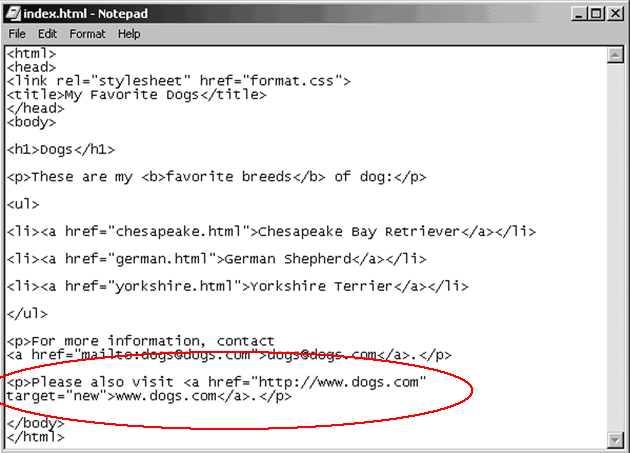
Task: Click the stylesheet link line with format.css
Action: pos(179,81)
